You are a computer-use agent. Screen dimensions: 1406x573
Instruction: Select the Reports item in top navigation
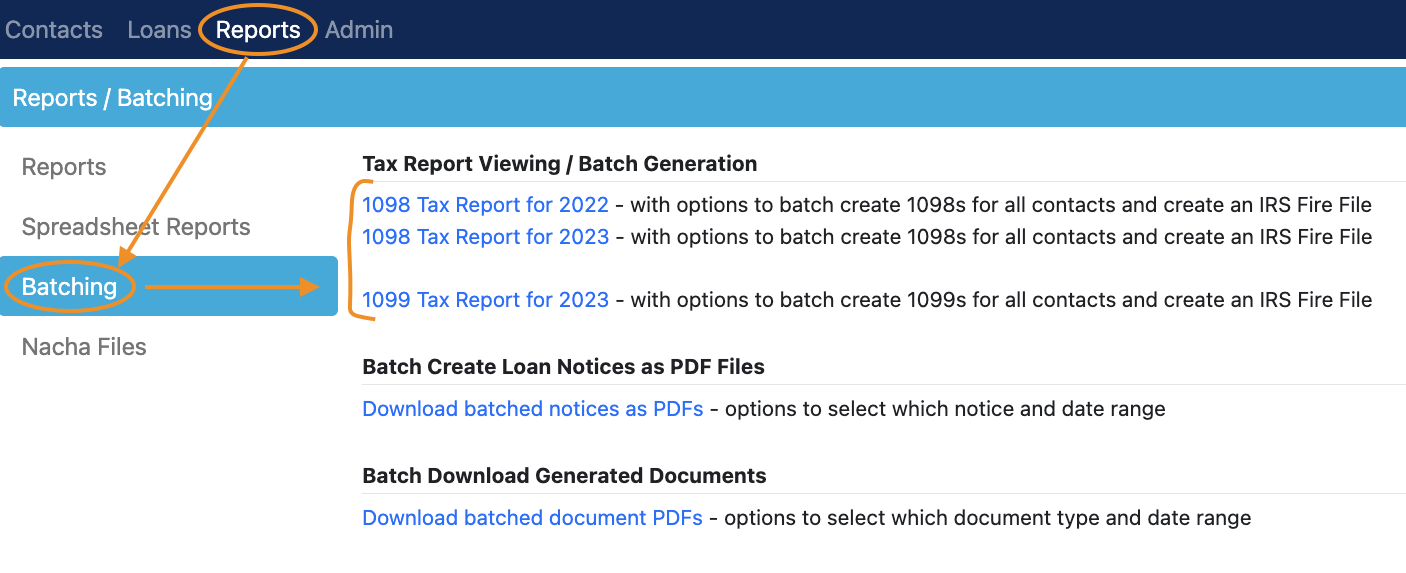(x=258, y=30)
